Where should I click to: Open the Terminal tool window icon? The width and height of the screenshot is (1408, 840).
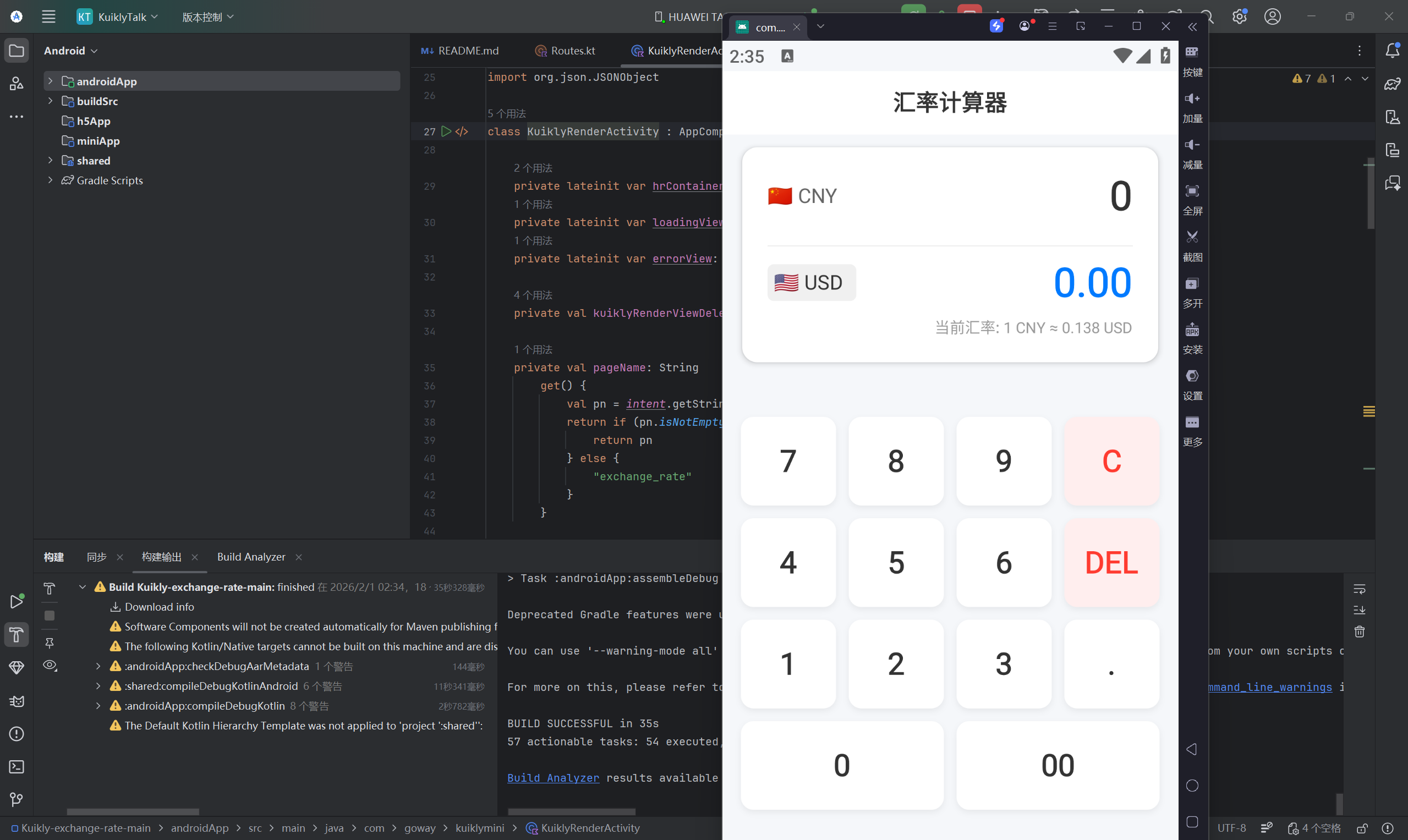tap(17, 767)
